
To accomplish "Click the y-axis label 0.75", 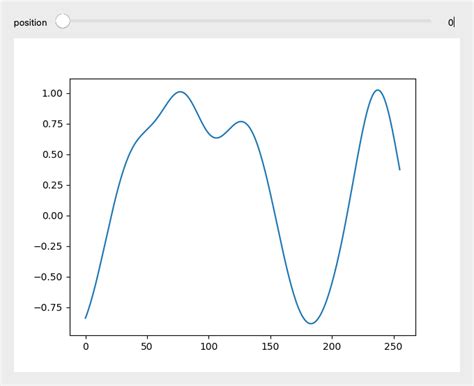I will coord(52,124).
